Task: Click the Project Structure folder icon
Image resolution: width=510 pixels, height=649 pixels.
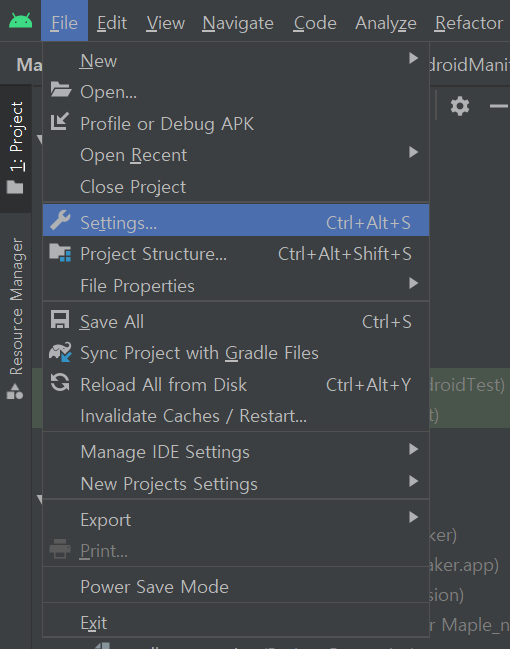Action: click(60, 252)
